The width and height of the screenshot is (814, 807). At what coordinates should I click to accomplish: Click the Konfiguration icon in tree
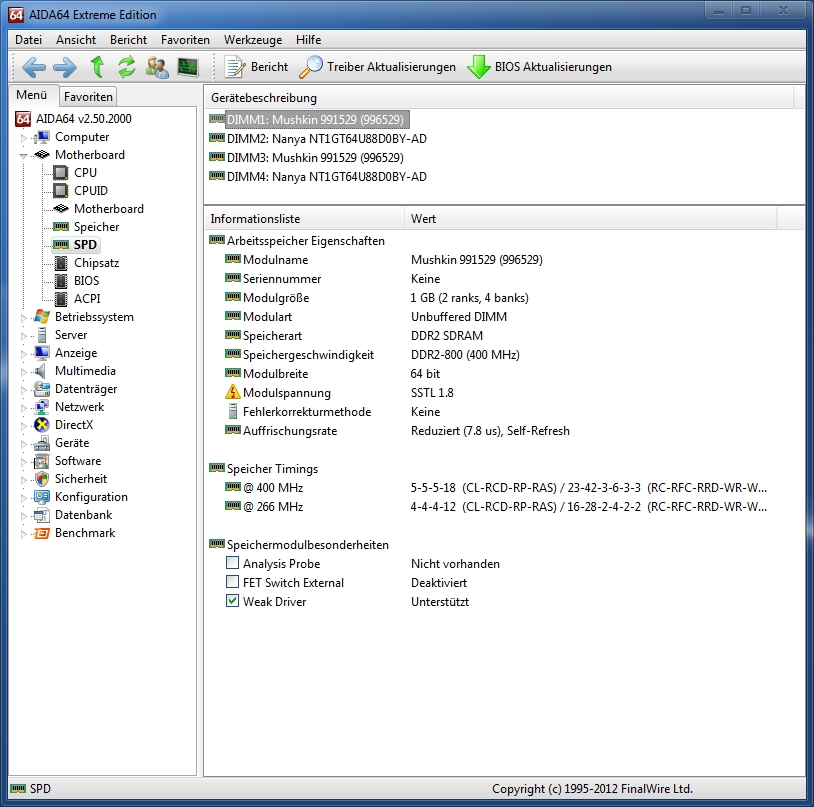coord(42,497)
